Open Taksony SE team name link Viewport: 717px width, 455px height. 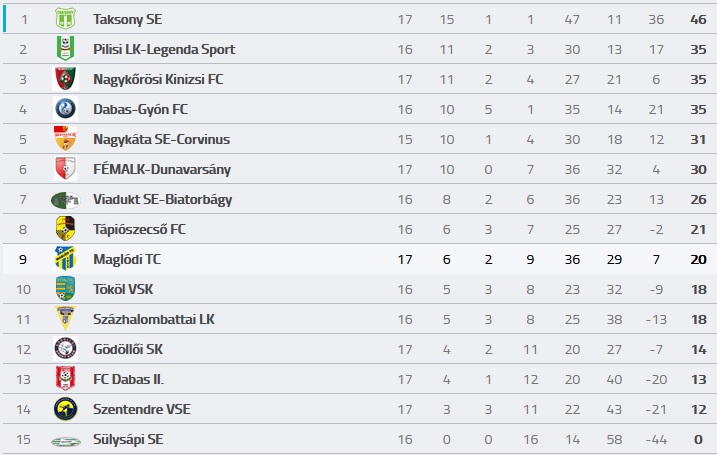click(128, 19)
